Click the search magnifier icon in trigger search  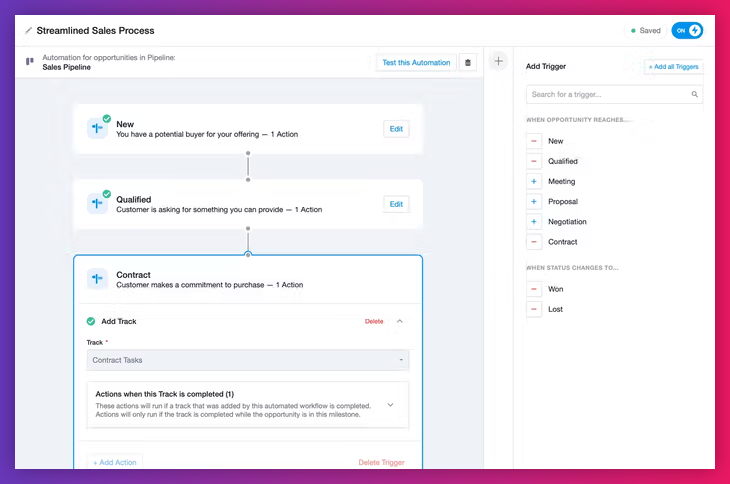point(694,94)
